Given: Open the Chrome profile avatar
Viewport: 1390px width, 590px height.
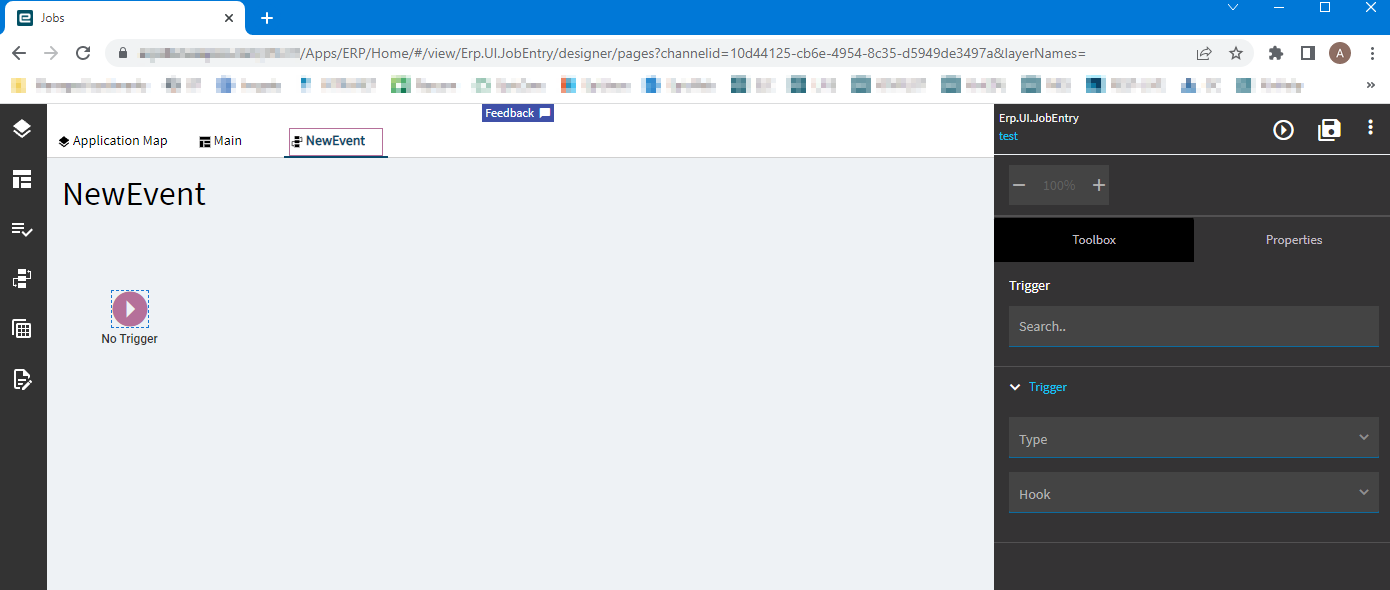Looking at the screenshot, I should 1340,53.
